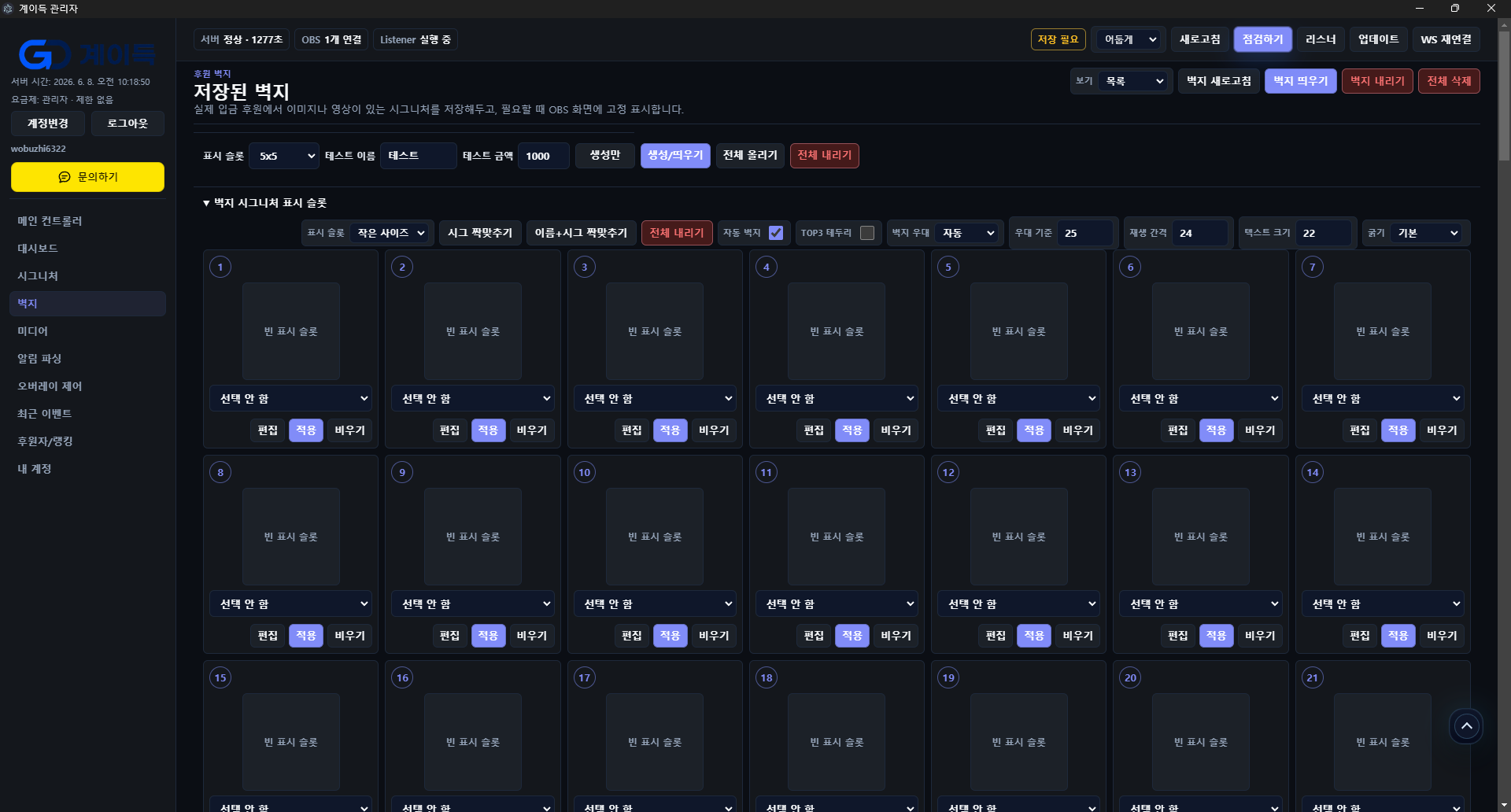Open the 보기 목록 view dropdown

1134,81
